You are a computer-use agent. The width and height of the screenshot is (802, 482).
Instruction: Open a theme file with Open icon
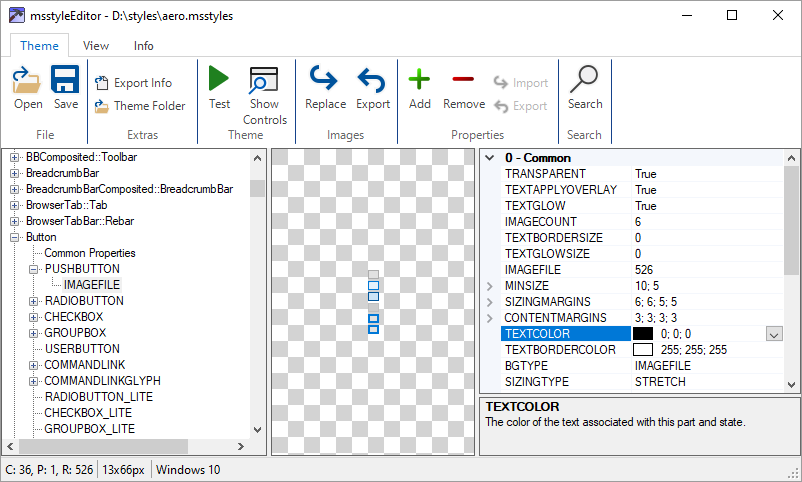[28, 88]
